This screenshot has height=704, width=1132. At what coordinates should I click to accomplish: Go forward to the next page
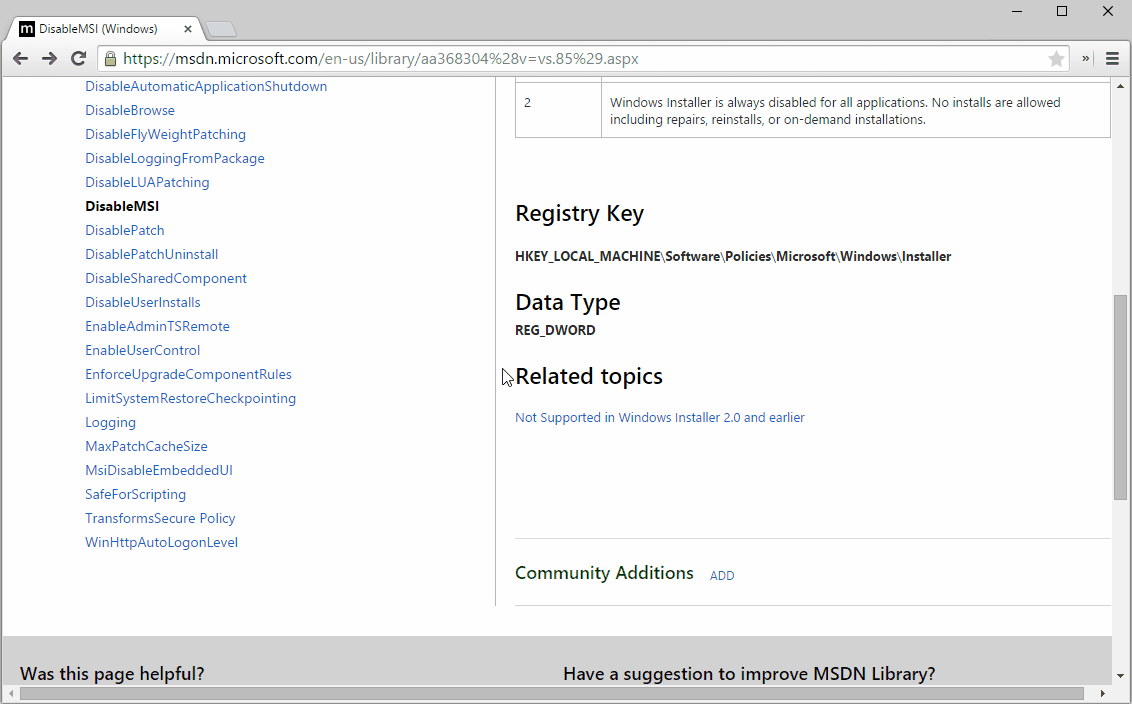click(x=49, y=58)
